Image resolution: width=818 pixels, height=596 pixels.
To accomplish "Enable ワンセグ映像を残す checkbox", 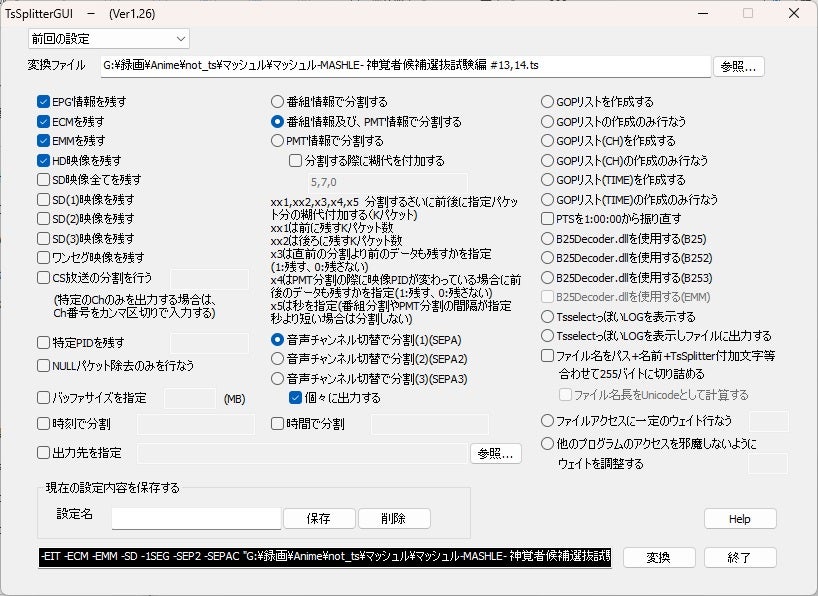I will [44, 258].
